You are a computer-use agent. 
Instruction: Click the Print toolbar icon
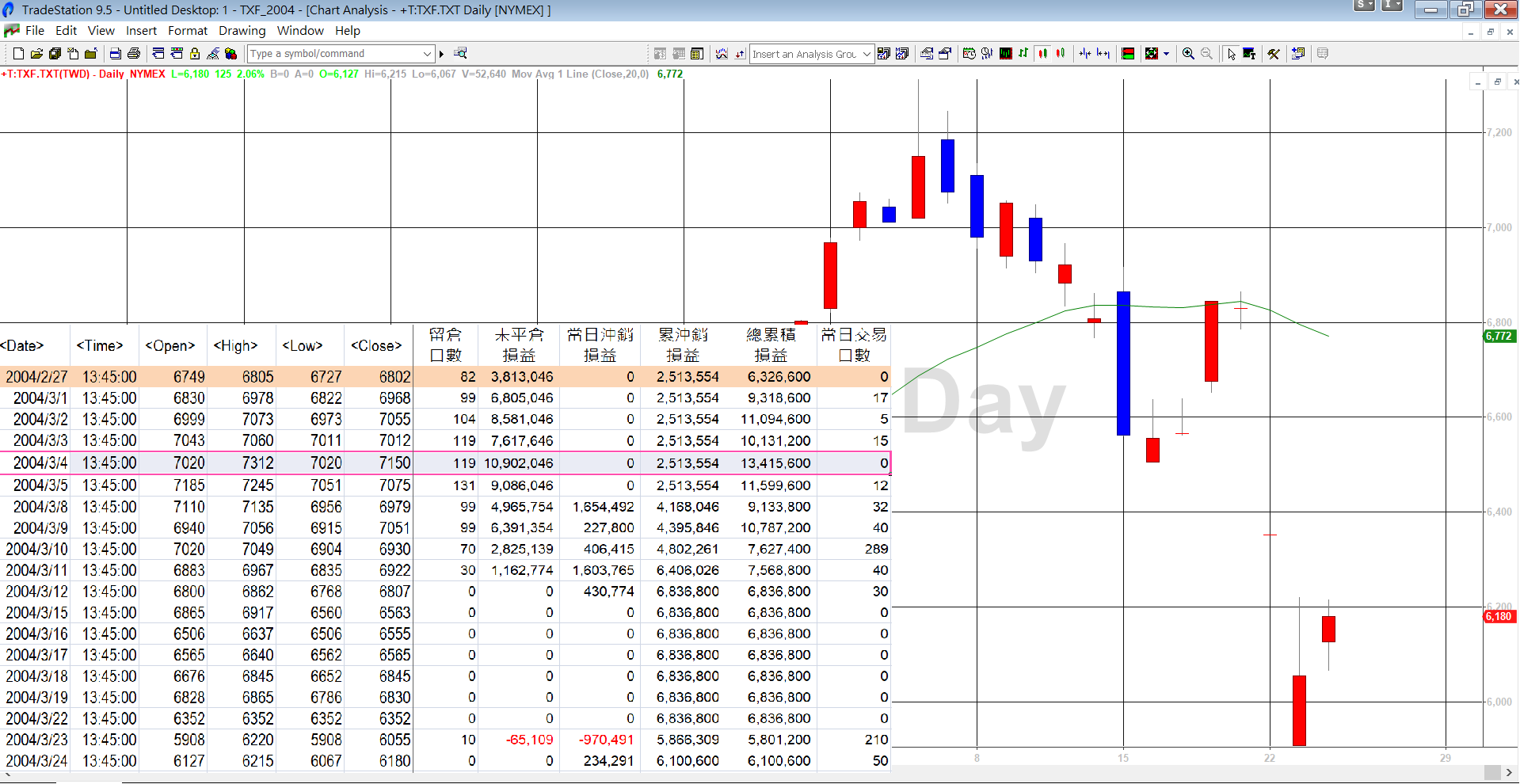point(134,54)
